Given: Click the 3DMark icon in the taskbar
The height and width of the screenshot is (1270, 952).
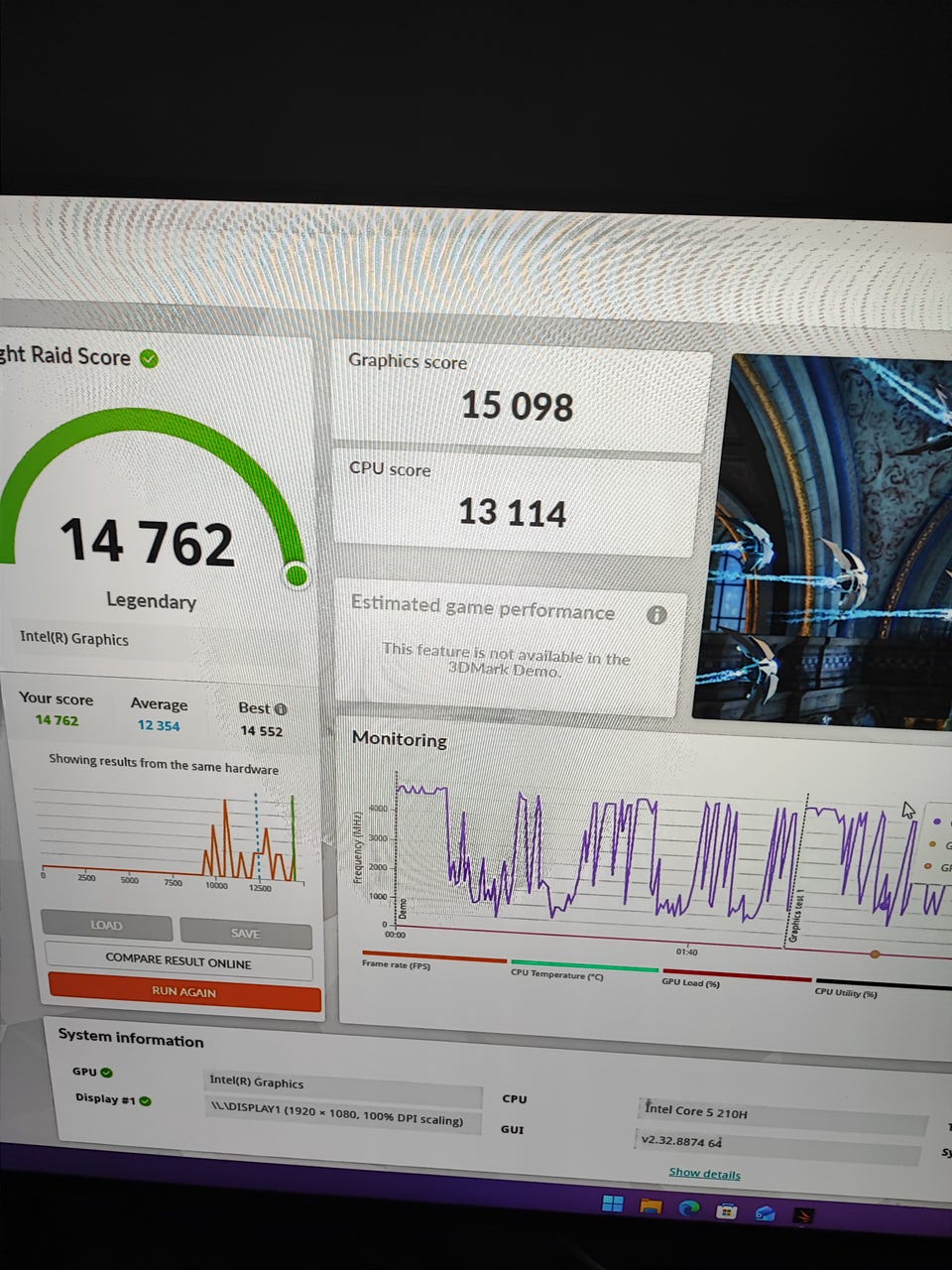Looking at the screenshot, I should click(802, 1214).
